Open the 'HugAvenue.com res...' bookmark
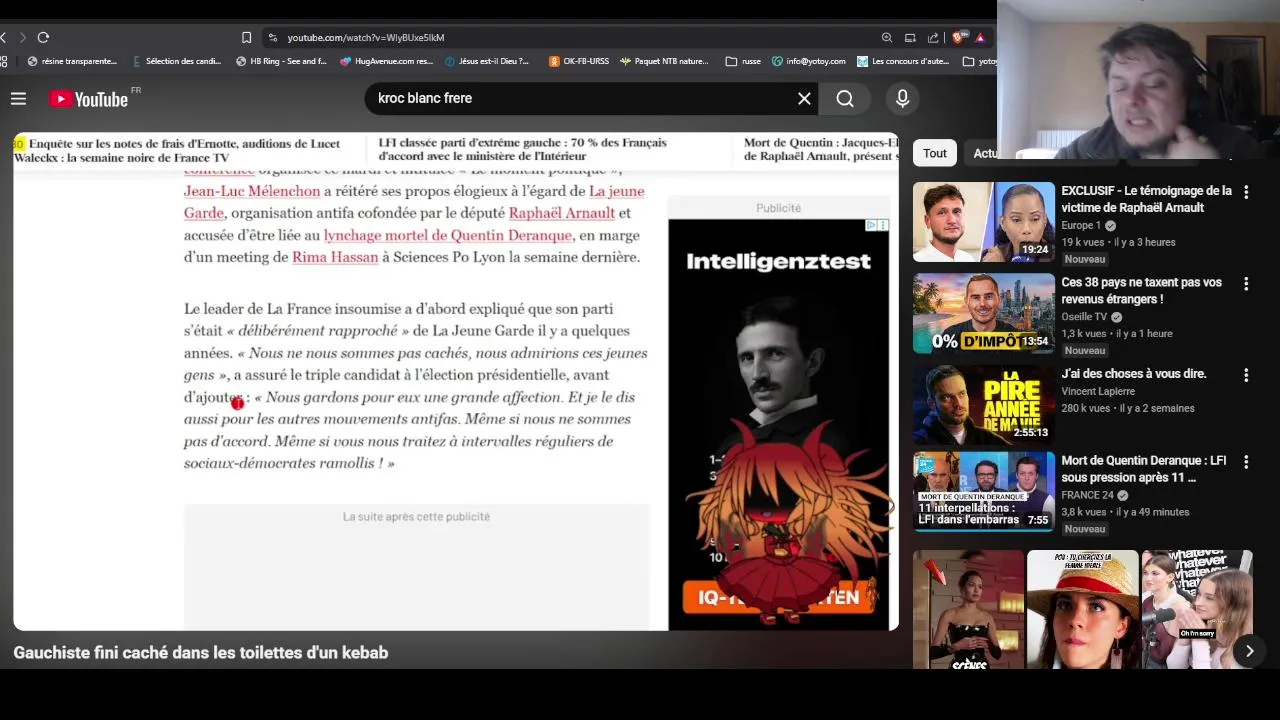Screen dimensions: 1280x720 point(386,61)
